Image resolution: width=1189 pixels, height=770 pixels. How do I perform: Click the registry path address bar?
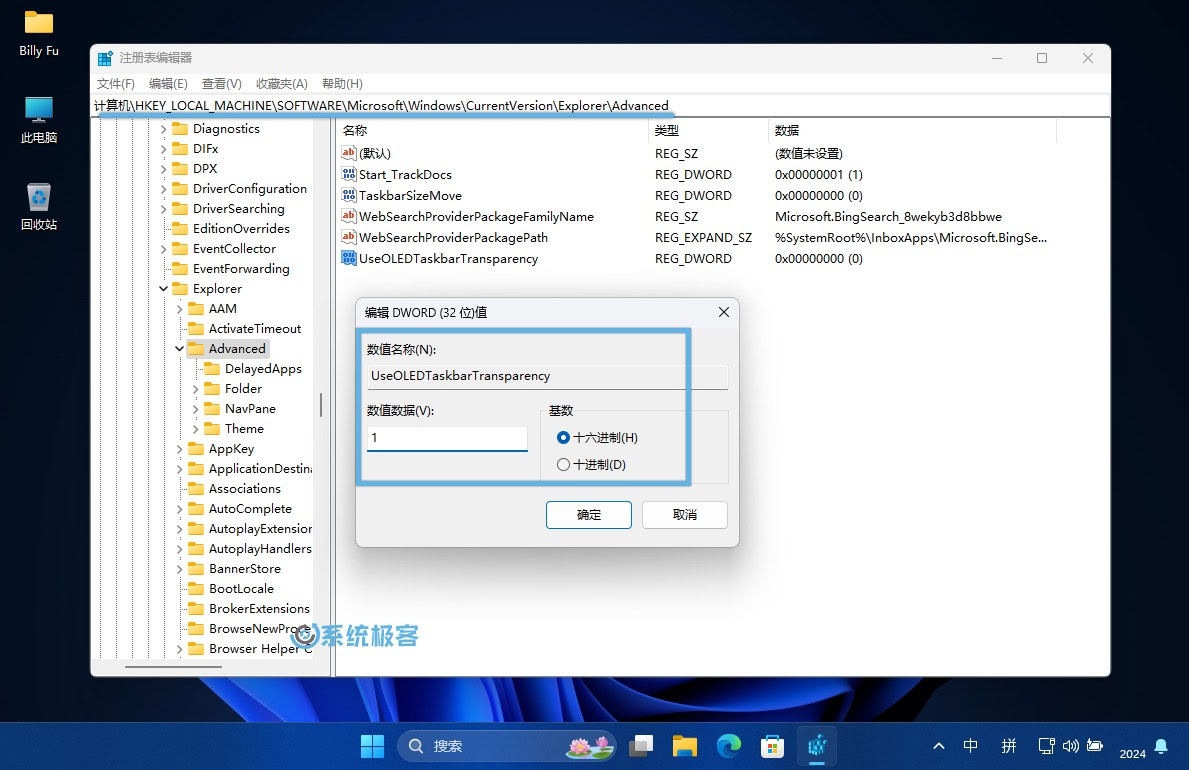tap(601, 105)
